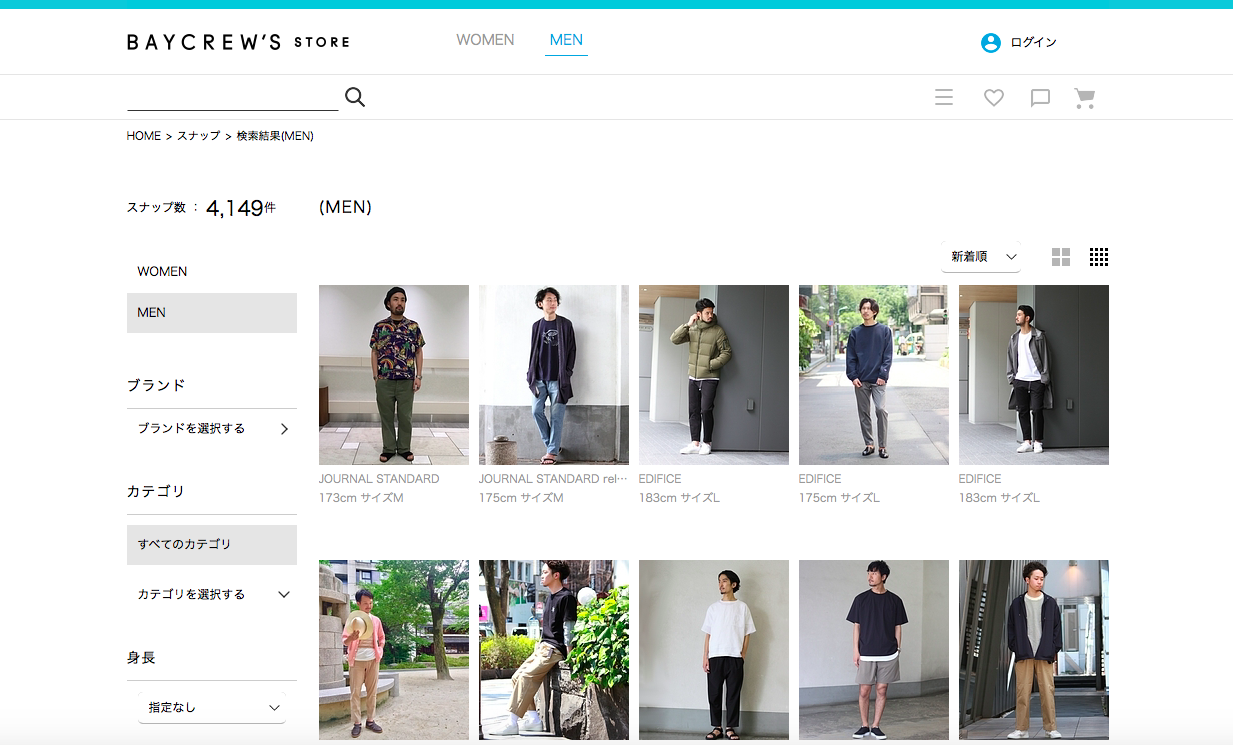The width and height of the screenshot is (1233, 745).
Task: Select MEN in the sidebar filter
Action: tap(212, 312)
